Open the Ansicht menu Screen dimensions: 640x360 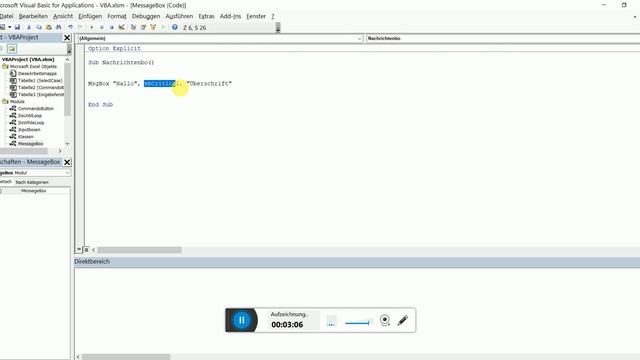click(63, 16)
